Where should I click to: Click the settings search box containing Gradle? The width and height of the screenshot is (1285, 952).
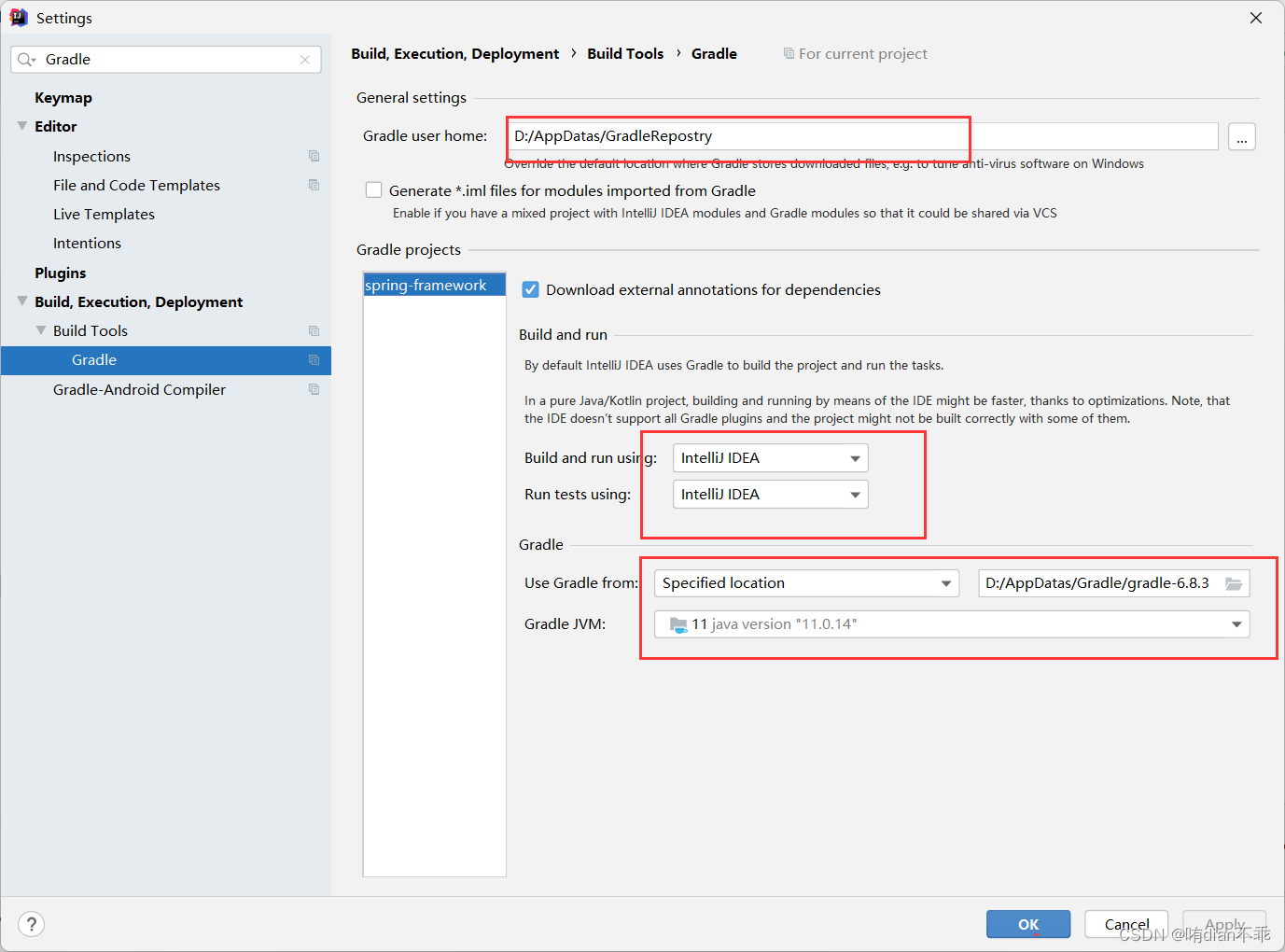[166, 60]
